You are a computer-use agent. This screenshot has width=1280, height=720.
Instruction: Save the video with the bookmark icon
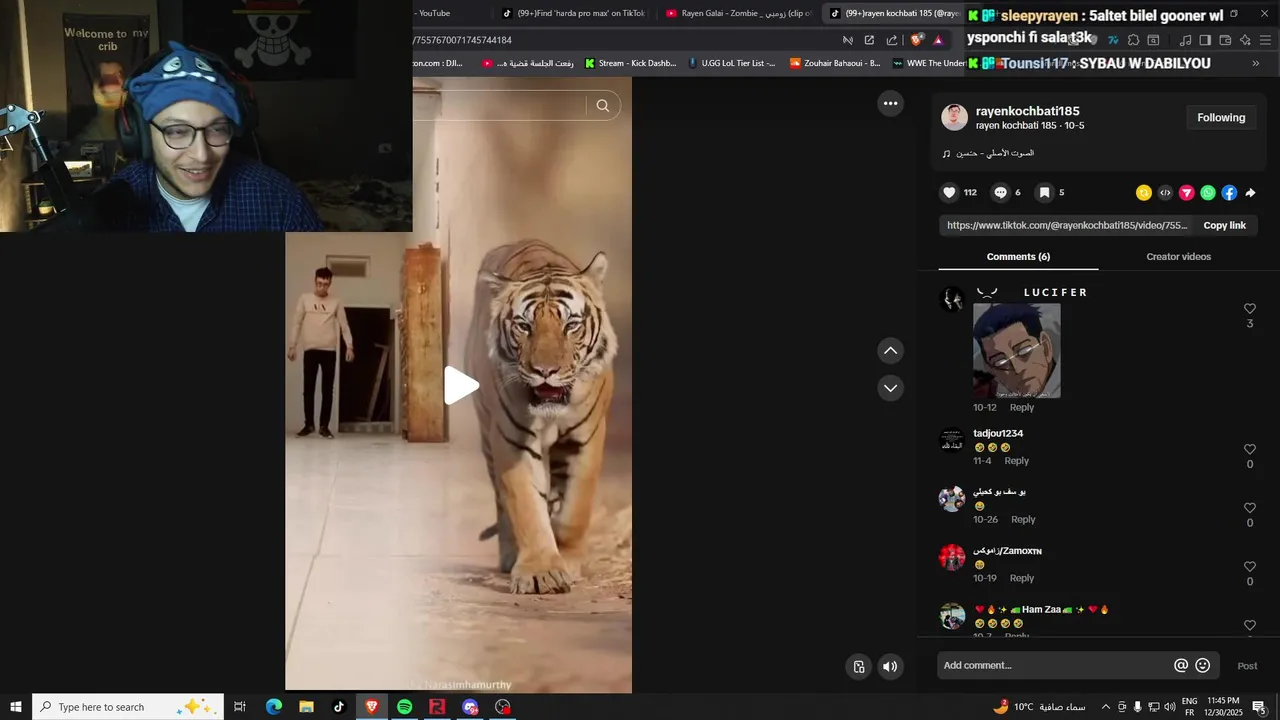[1044, 192]
